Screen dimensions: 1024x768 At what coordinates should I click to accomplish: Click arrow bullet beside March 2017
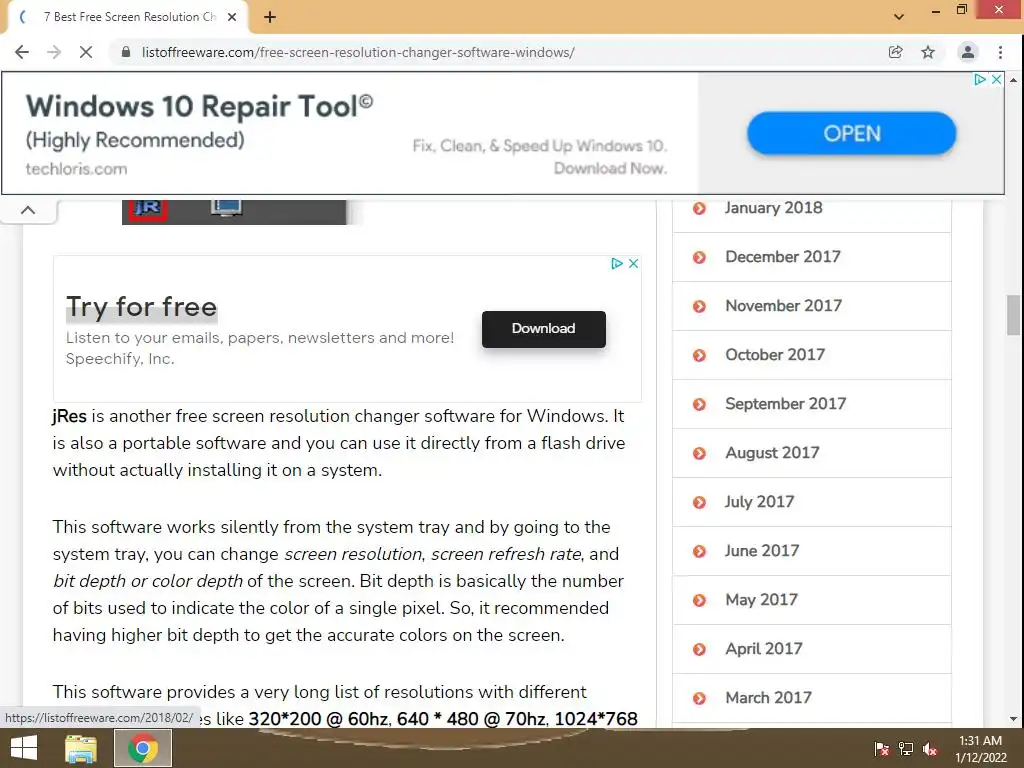699,698
